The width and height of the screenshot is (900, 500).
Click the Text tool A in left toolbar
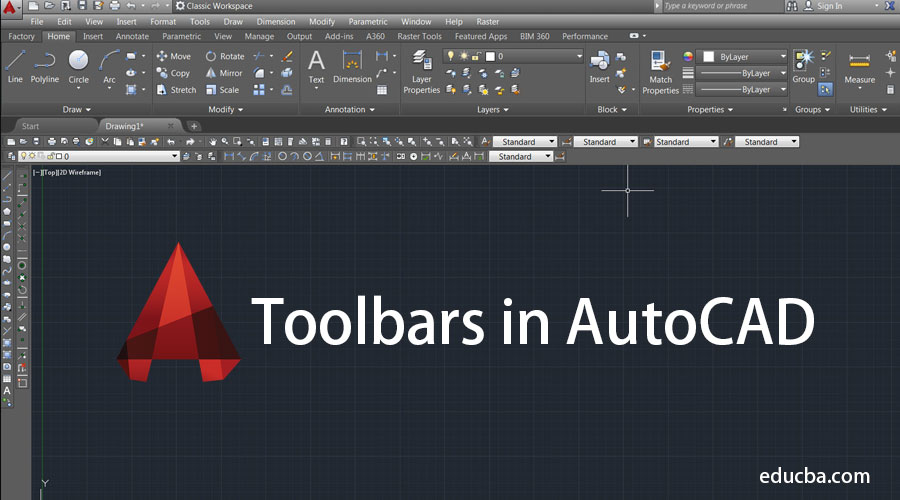pos(7,391)
